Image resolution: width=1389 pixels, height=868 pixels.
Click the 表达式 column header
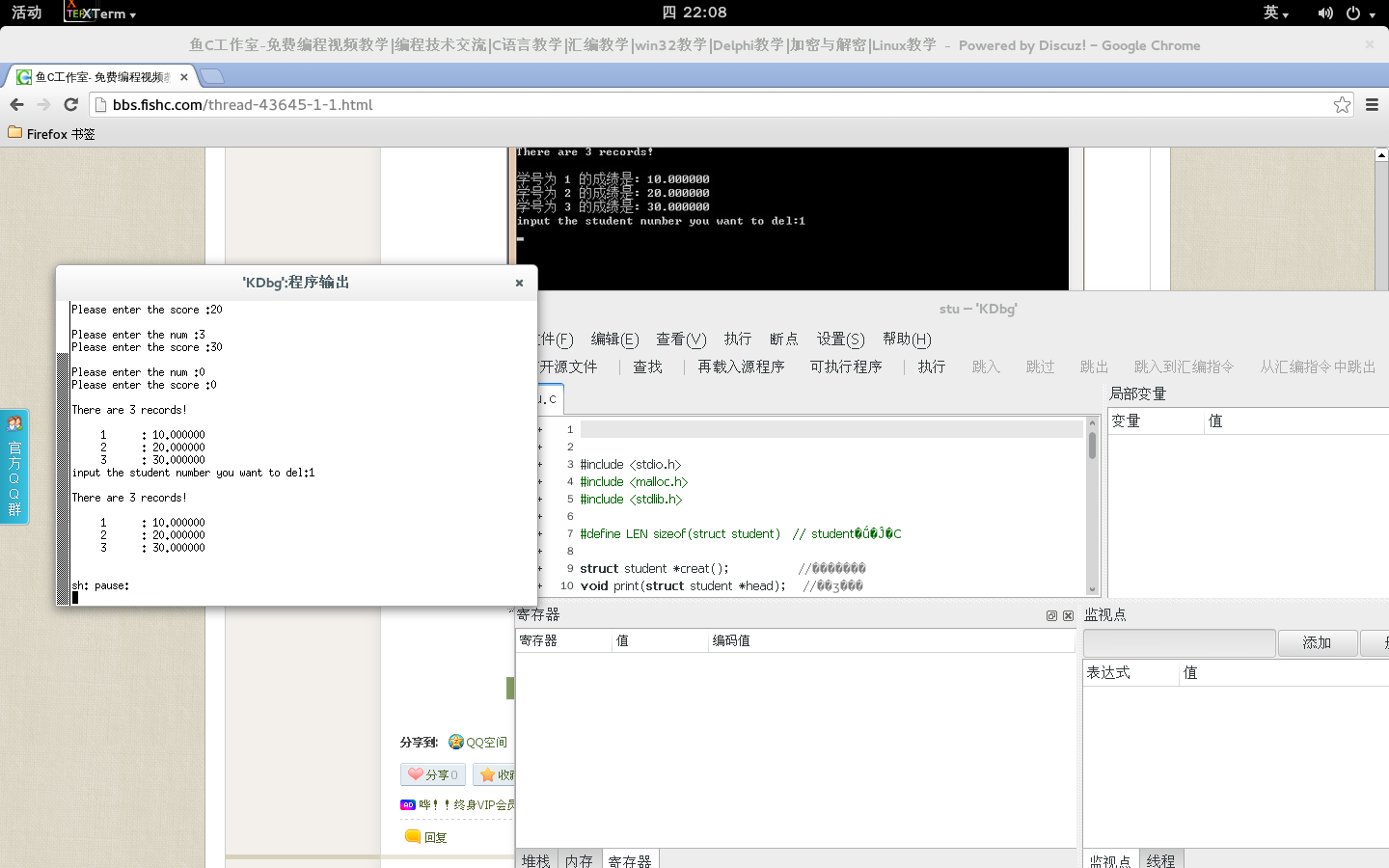pyautogui.click(x=1130, y=672)
